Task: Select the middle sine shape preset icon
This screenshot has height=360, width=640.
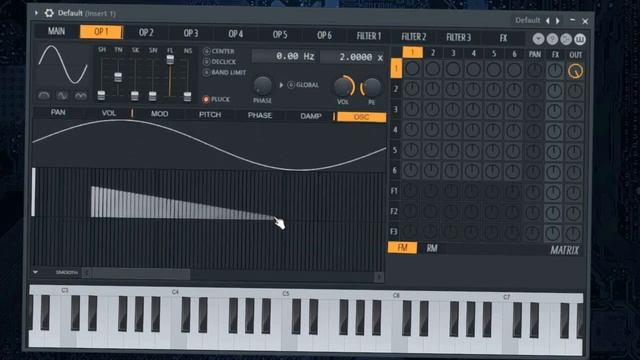Action: tap(62, 96)
